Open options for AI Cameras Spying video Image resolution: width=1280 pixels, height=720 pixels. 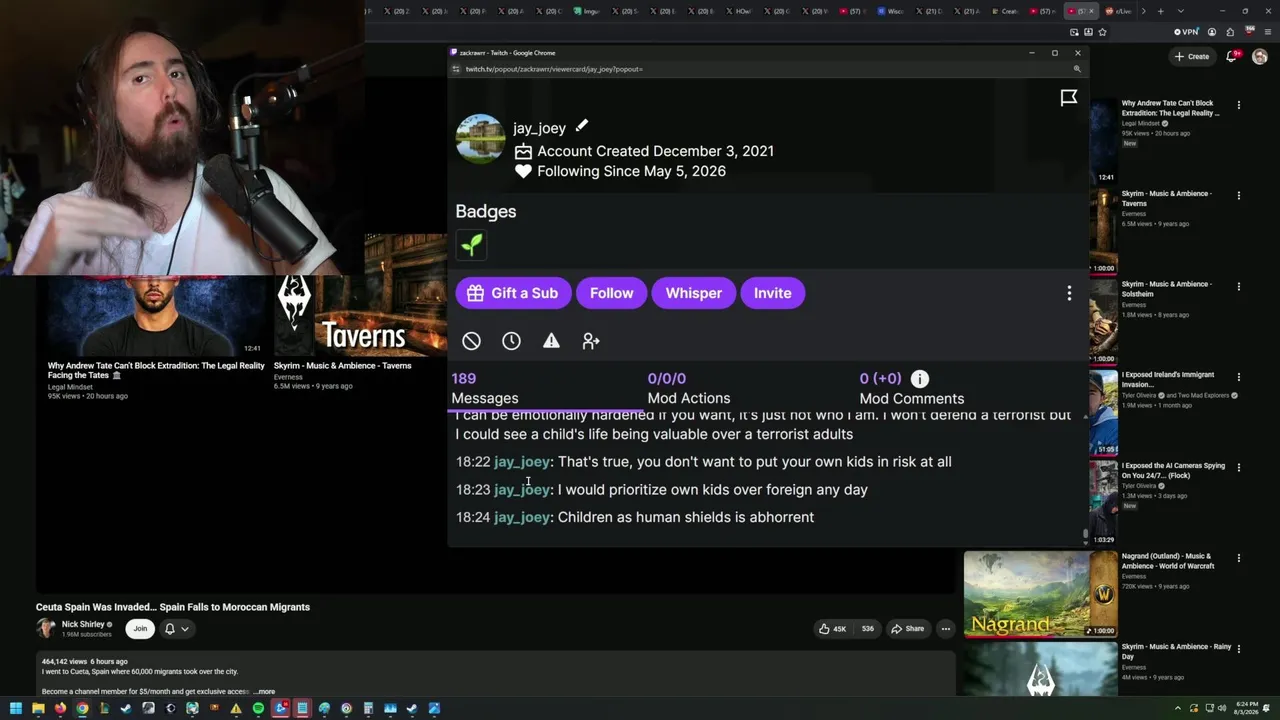click(x=1239, y=467)
